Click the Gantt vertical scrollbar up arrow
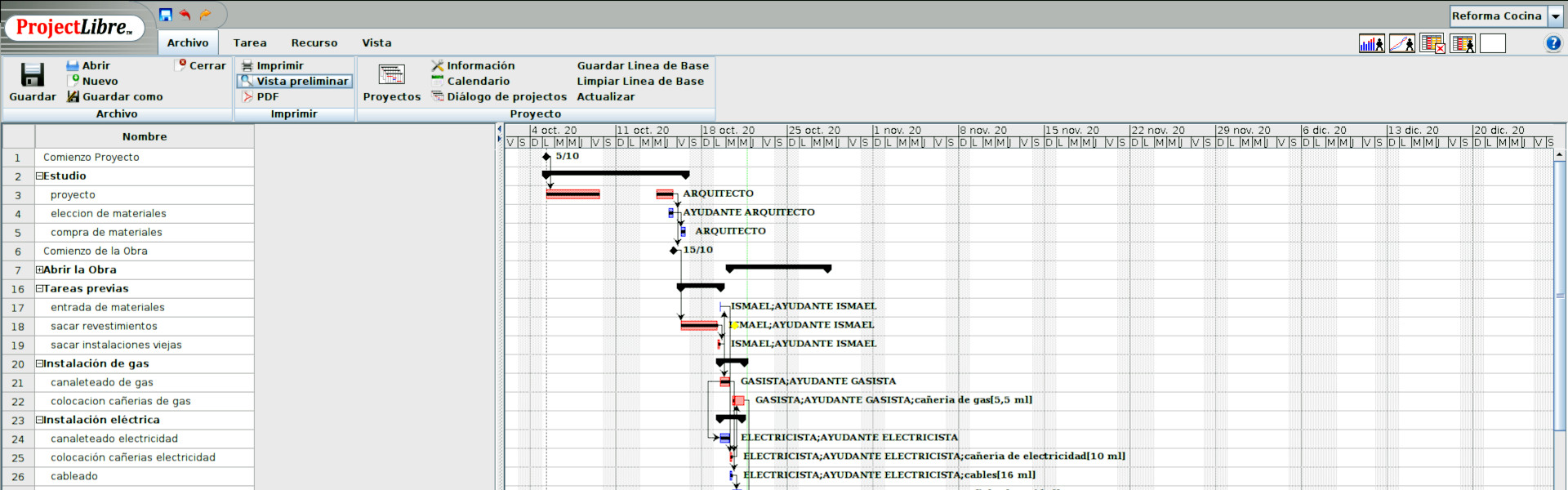Viewport: 1568px width, 490px height. point(1559,154)
